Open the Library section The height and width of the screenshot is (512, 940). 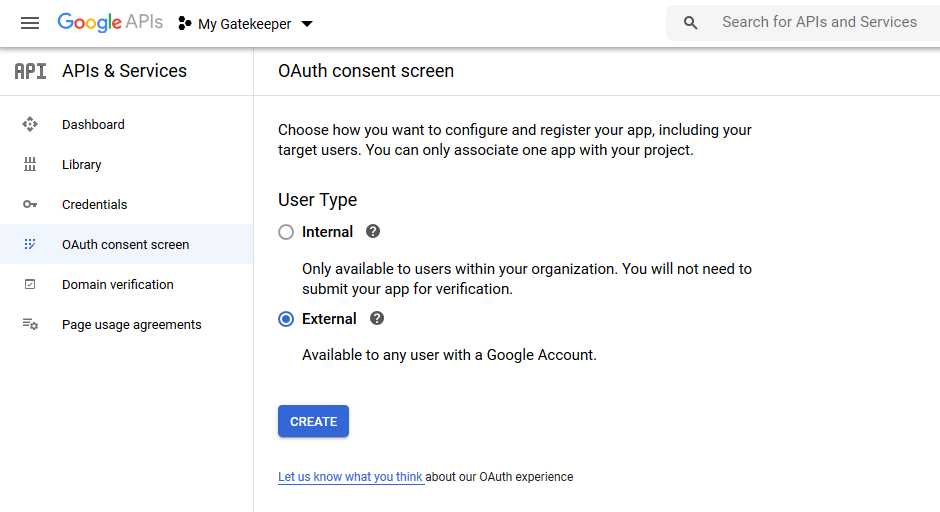81,165
